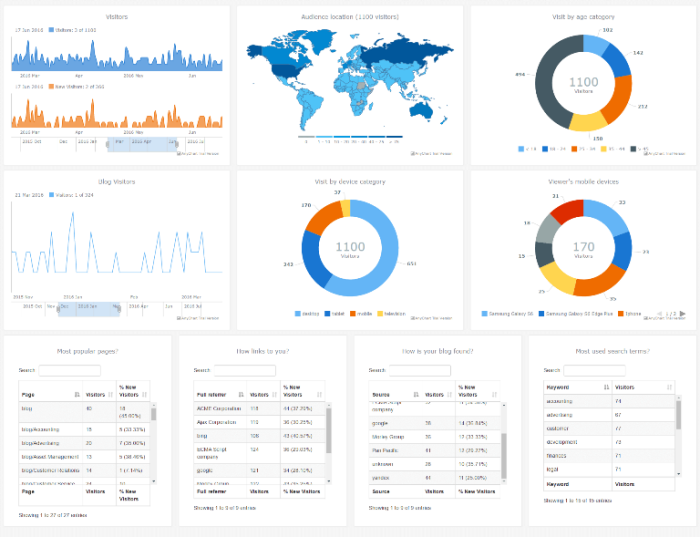This screenshot has width=700, height=537.
Task: Sort Most popular pages by Visitors column
Action: 99,395
